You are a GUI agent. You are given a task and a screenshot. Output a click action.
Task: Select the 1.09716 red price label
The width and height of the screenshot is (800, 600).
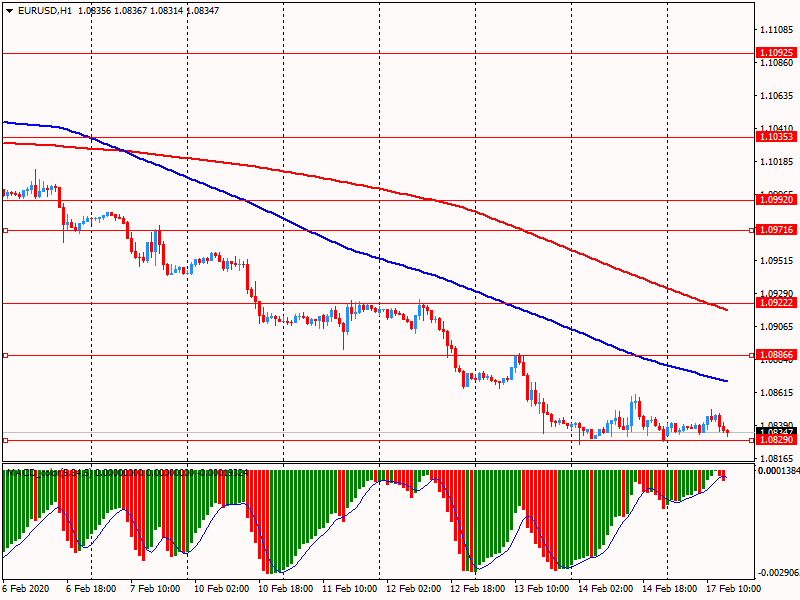(777, 230)
